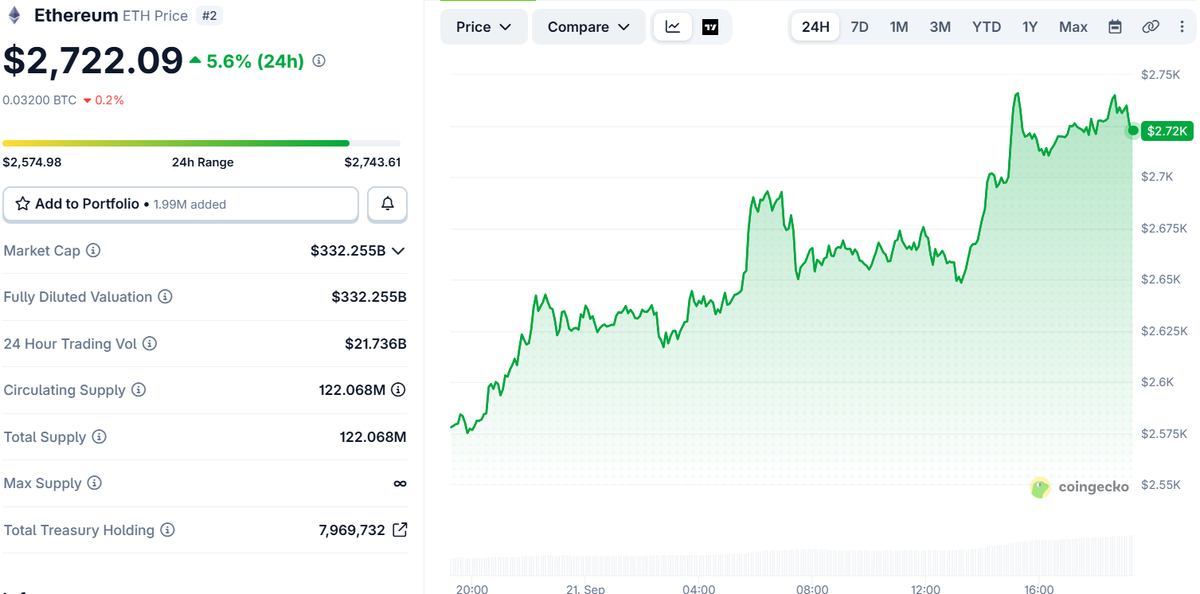Click the Total Supply 122.068M value
This screenshot has width=1200, height=594.
[373, 437]
